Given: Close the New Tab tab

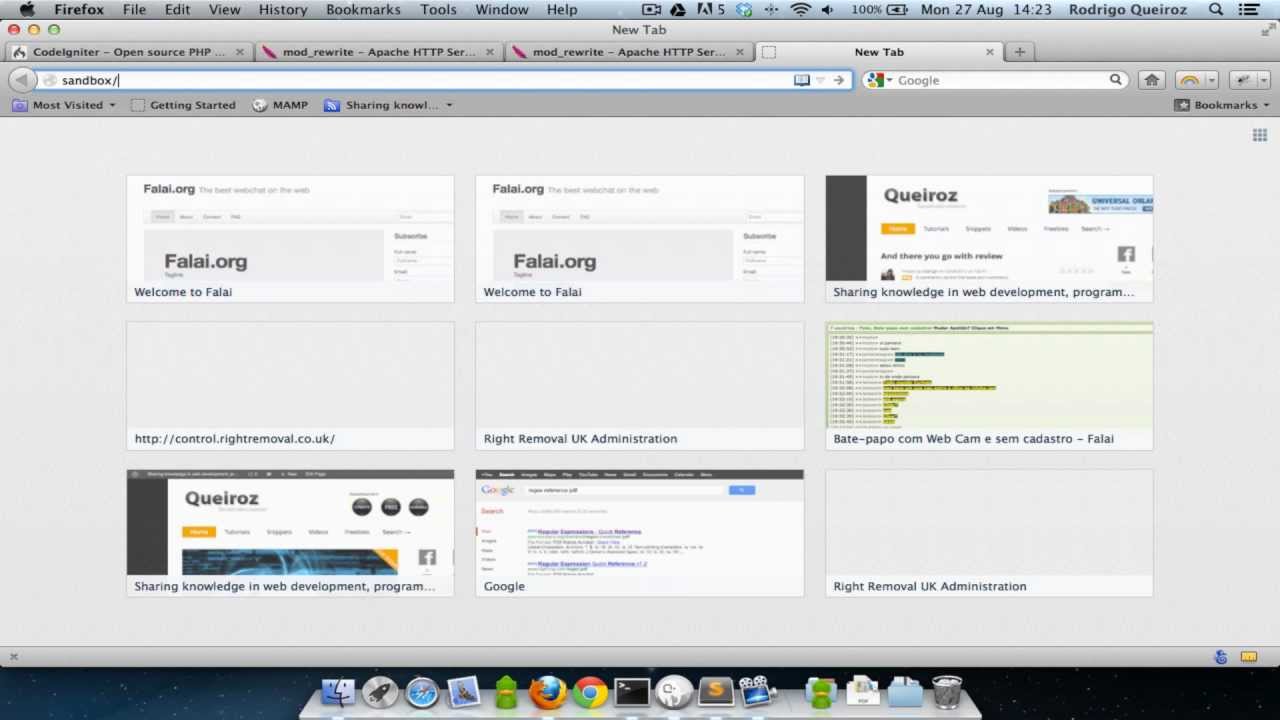Looking at the screenshot, I should click(990, 52).
